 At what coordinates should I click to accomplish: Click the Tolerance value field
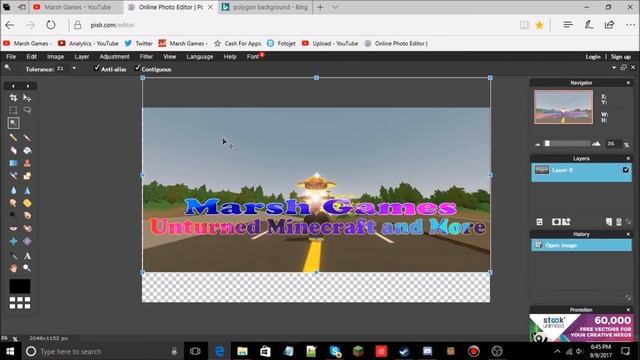pyautogui.click(x=61, y=69)
